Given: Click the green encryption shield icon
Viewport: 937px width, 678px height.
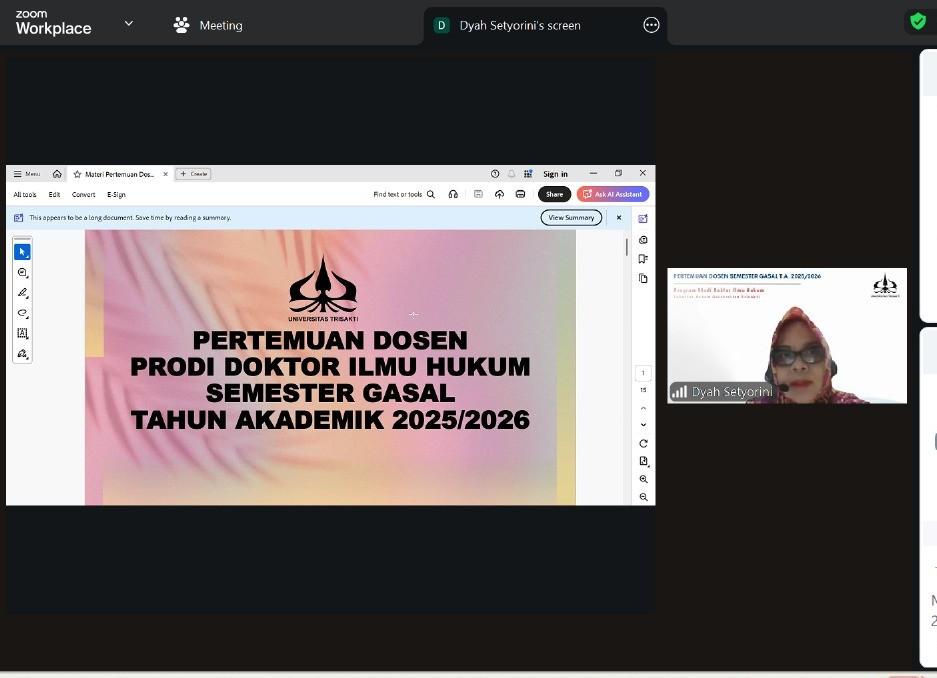Looking at the screenshot, I should point(917,21).
